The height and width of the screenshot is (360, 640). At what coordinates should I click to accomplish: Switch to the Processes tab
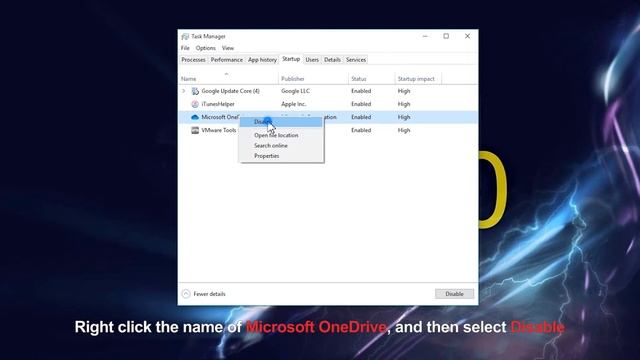coord(193,60)
